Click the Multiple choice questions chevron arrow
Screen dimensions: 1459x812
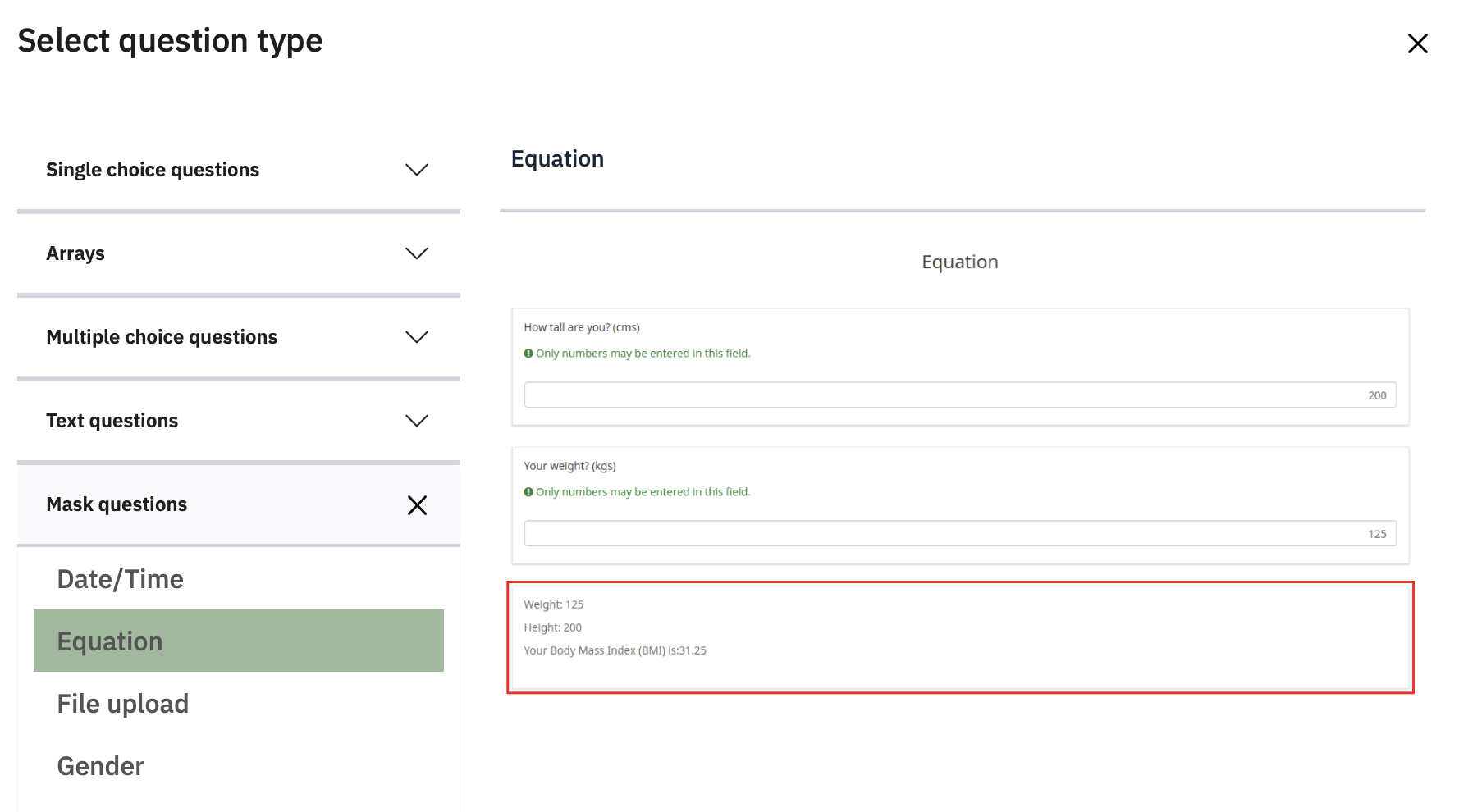(417, 337)
